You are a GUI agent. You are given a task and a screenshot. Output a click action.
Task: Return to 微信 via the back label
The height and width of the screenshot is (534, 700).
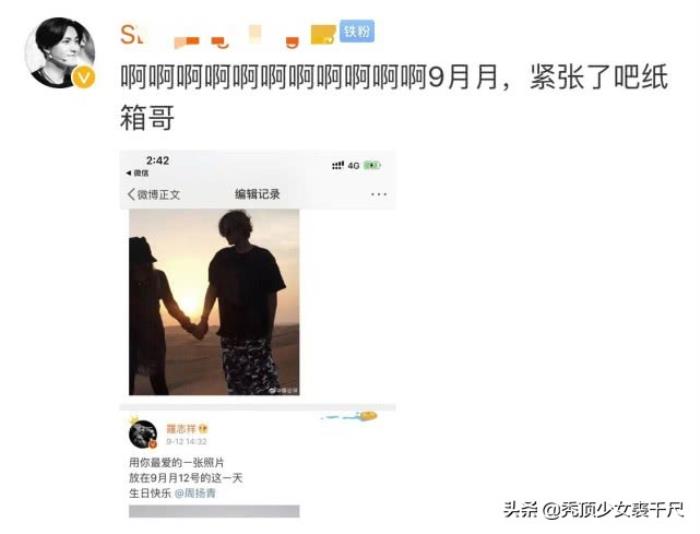click(138, 173)
